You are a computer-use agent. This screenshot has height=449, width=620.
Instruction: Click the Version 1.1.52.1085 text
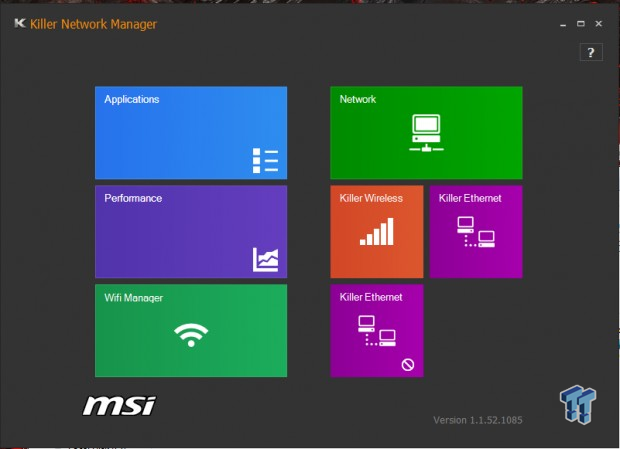coord(478,420)
